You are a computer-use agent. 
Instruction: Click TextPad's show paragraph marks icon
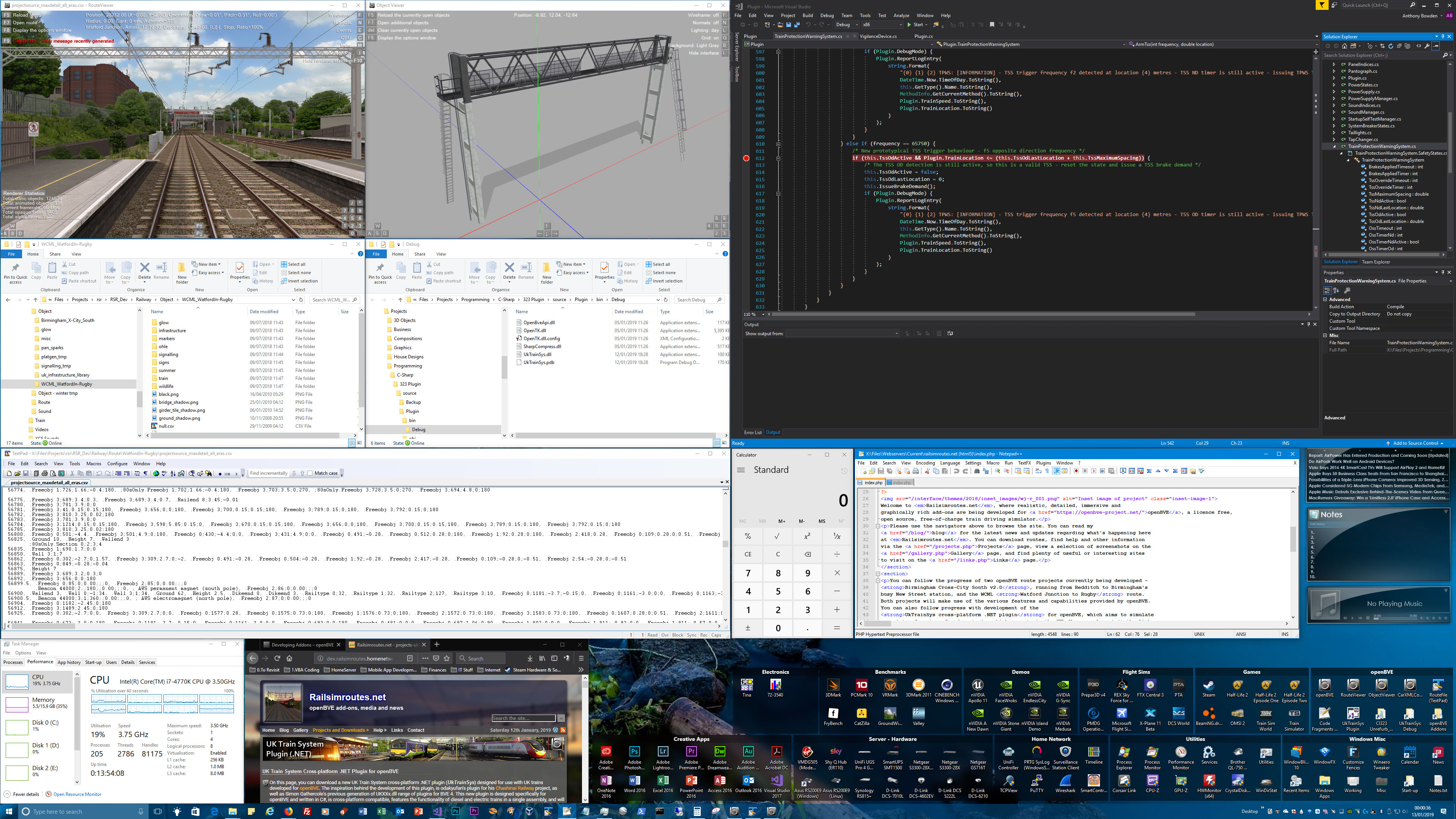coord(145,474)
